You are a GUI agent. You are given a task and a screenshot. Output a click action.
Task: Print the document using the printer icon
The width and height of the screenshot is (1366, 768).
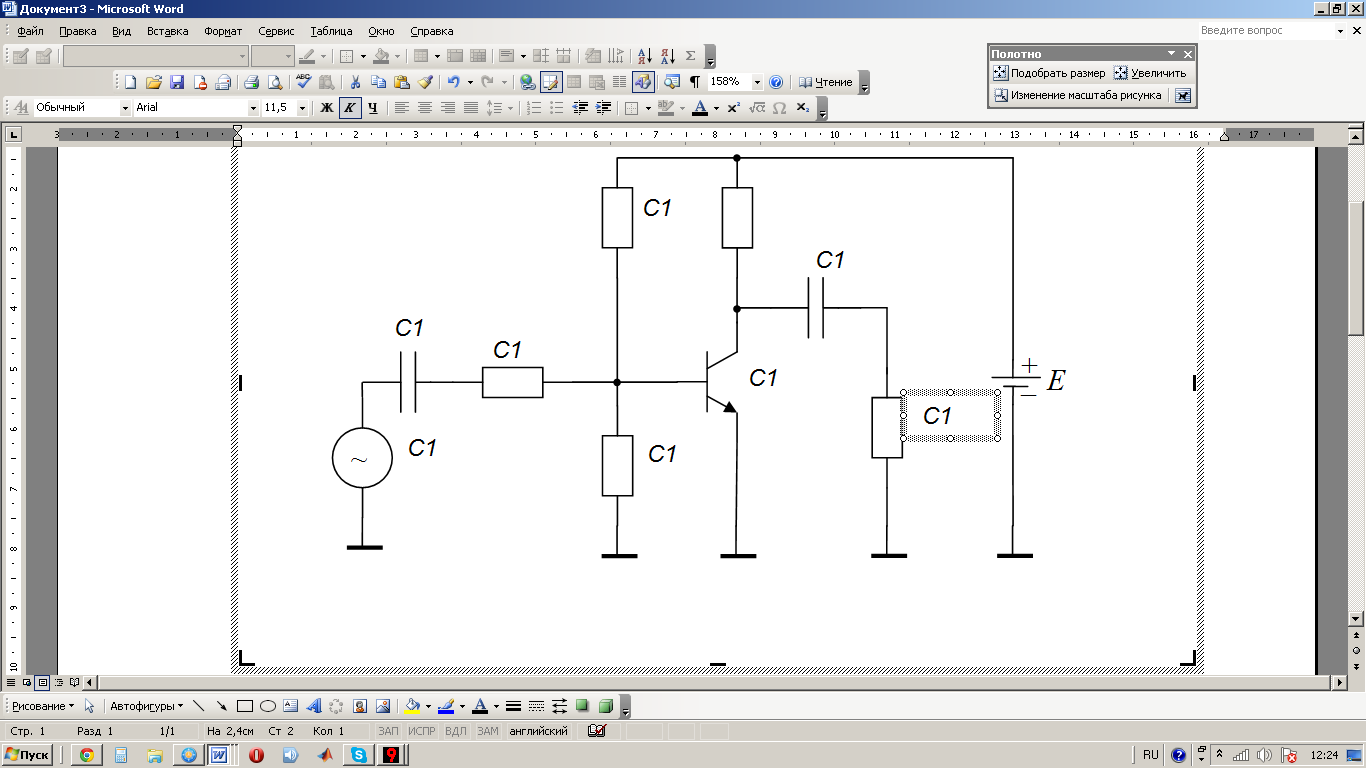[x=252, y=82]
